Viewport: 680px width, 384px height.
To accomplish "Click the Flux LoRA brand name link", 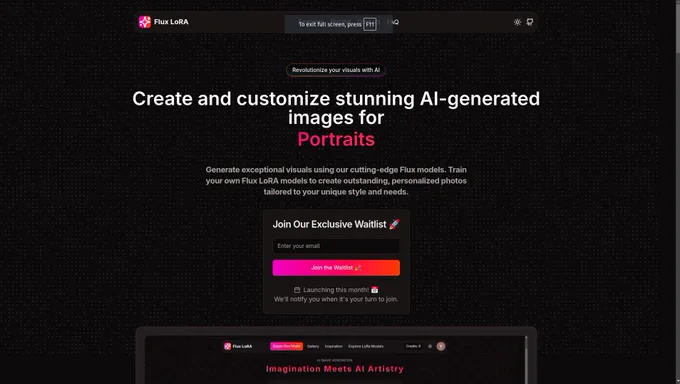I will click(x=171, y=22).
